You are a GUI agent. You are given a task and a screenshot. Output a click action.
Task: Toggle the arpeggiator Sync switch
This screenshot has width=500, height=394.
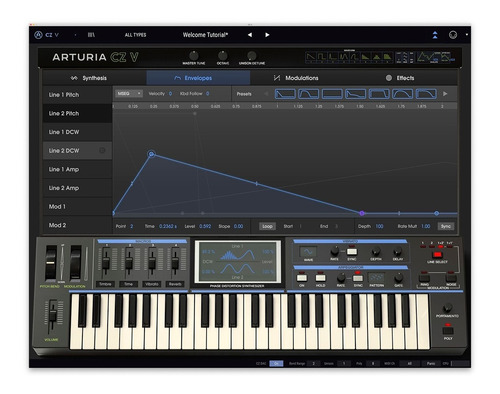(358, 277)
